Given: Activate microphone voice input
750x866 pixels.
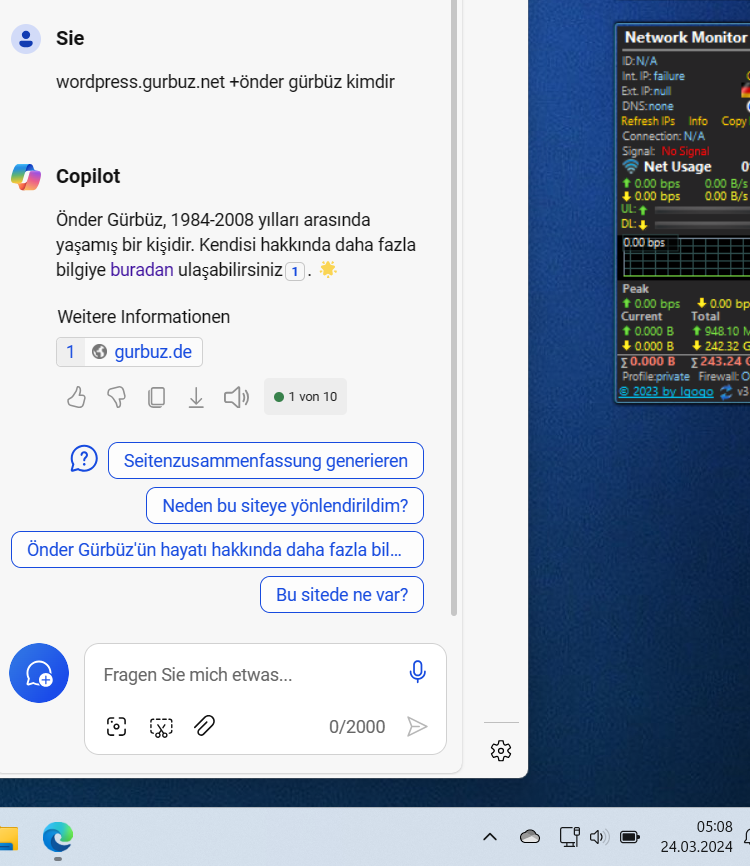Looking at the screenshot, I should click(x=418, y=672).
